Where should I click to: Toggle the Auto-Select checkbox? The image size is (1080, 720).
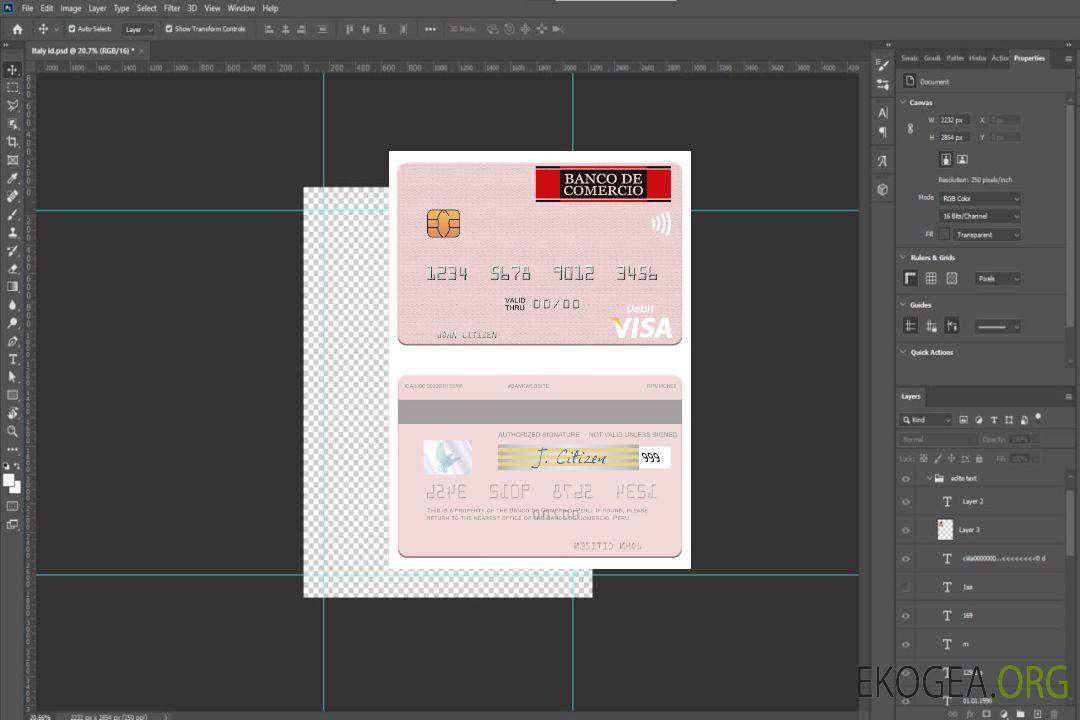pos(72,29)
